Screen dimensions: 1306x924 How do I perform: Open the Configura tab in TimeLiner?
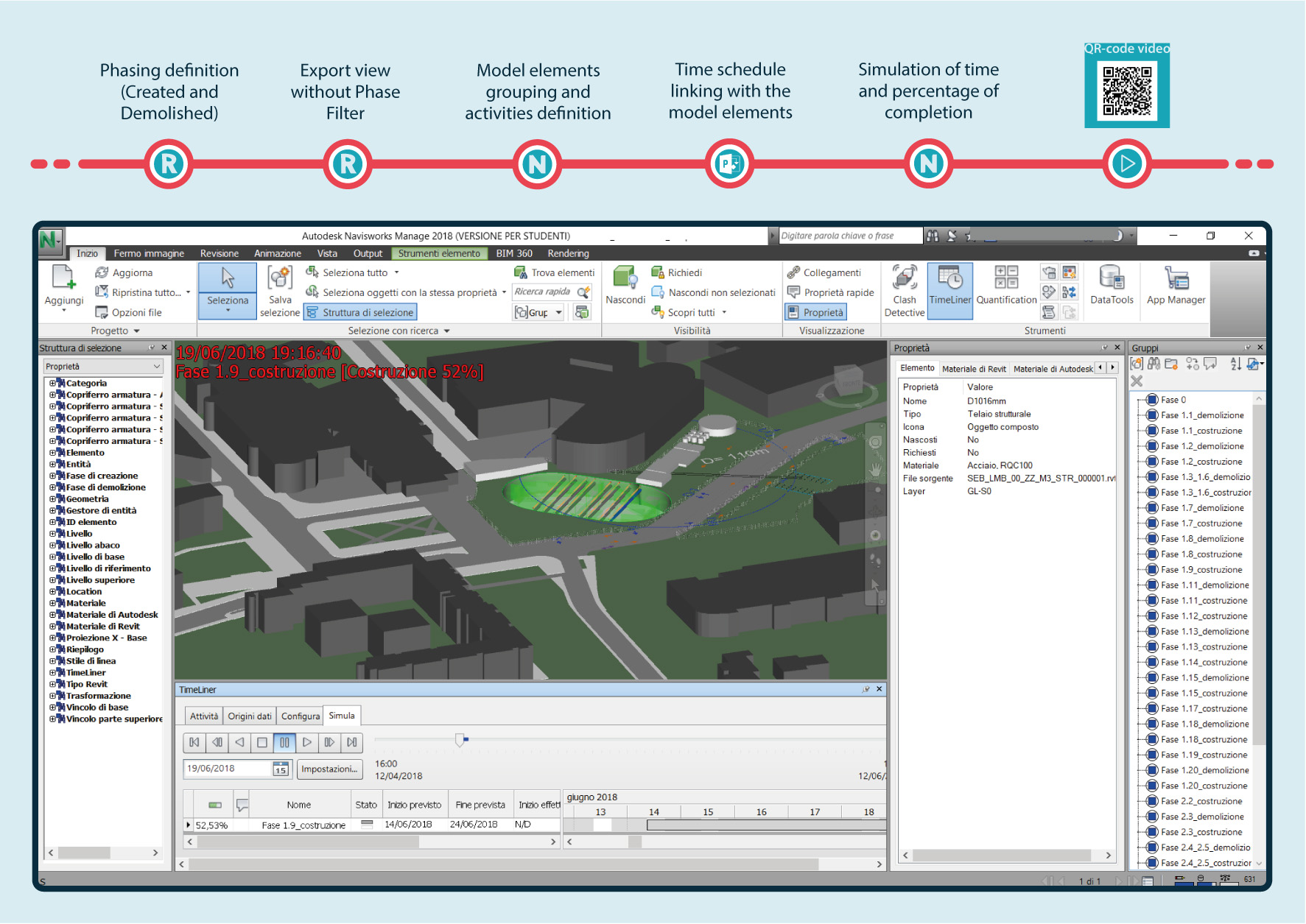(x=301, y=716)
